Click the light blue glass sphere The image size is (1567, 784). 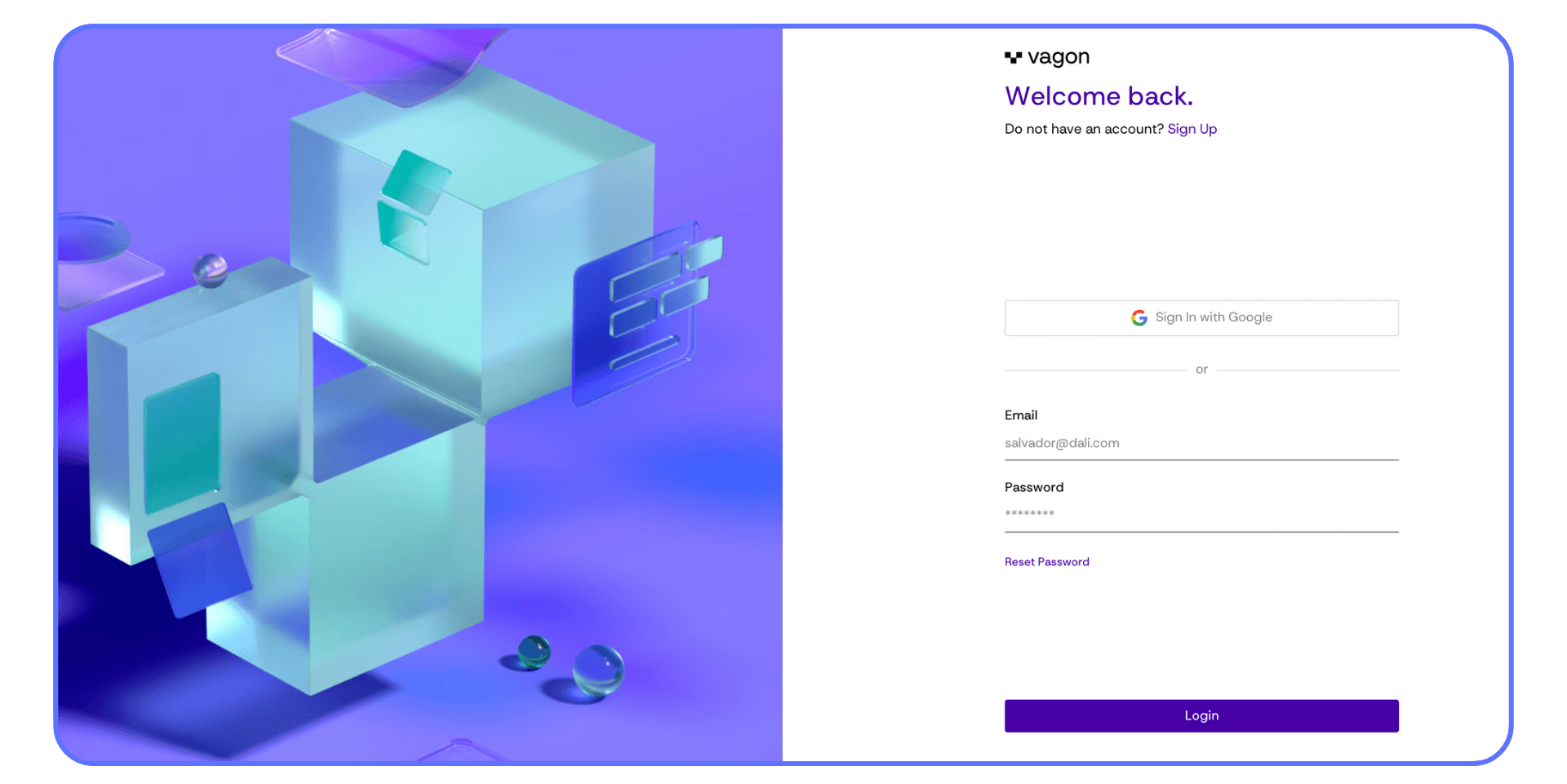(598, 670)
